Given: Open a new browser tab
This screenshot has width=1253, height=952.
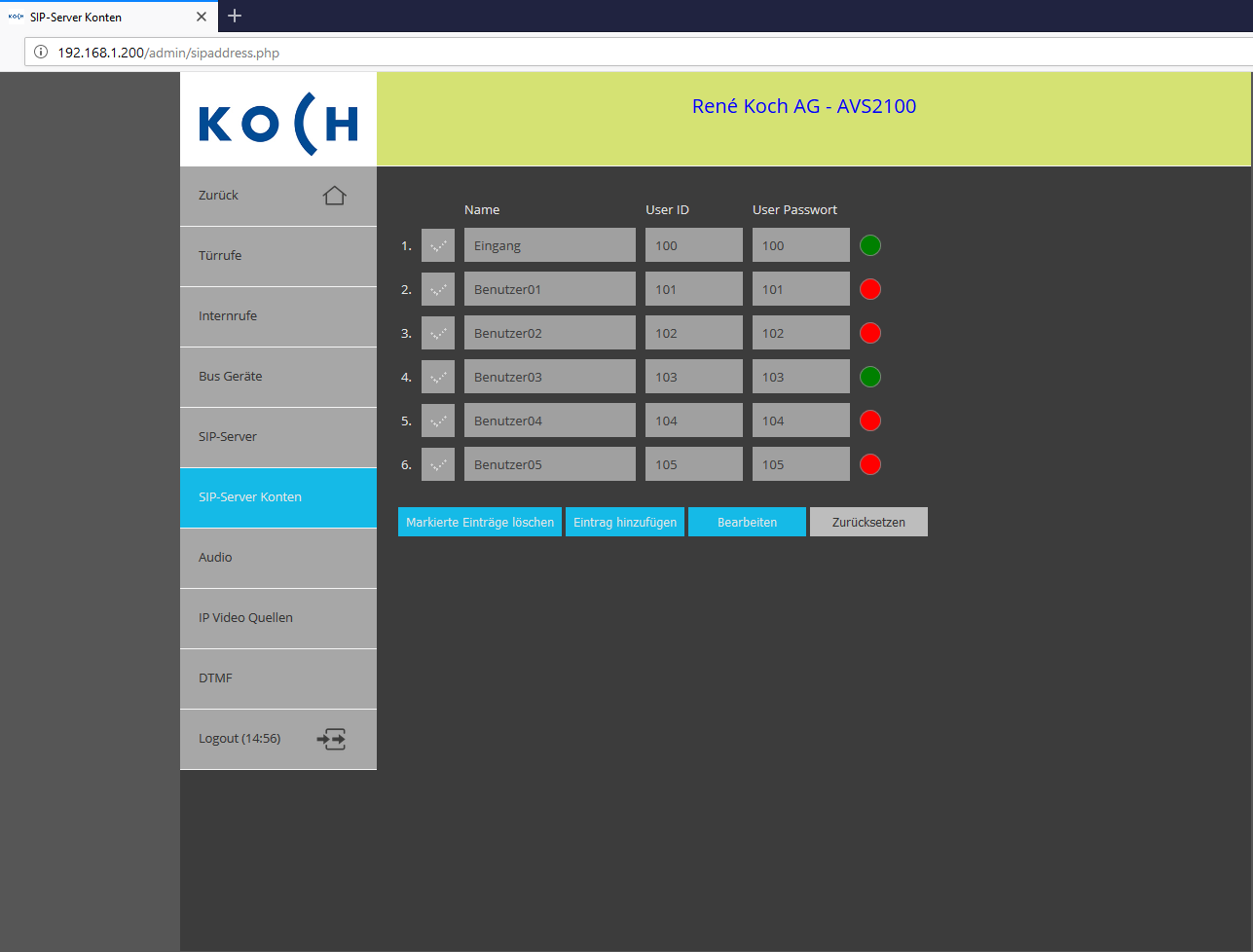Looking at the screenshot, I should (235, 17).
